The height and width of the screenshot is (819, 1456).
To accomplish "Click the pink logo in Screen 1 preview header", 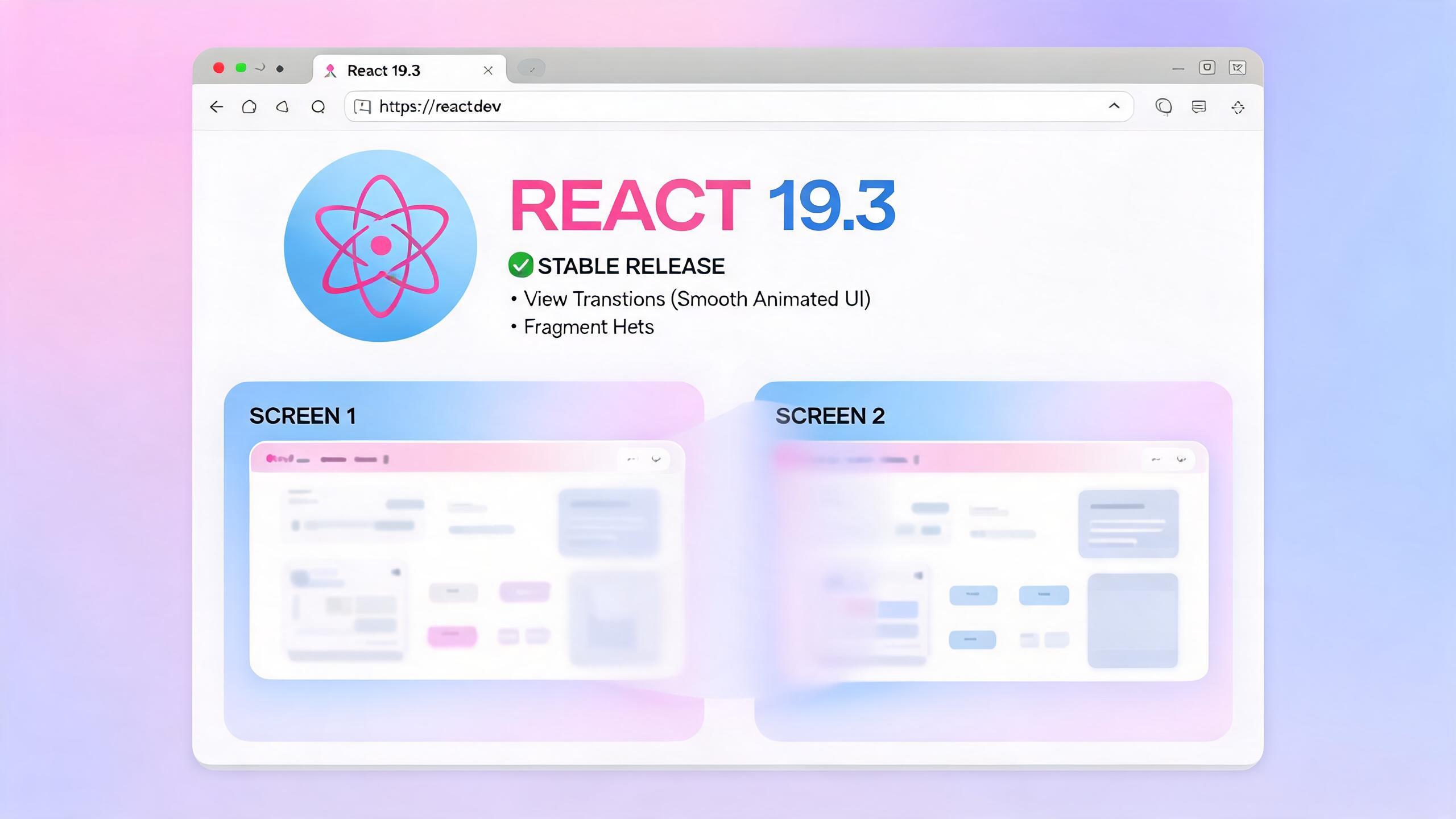I will [279, 458].
